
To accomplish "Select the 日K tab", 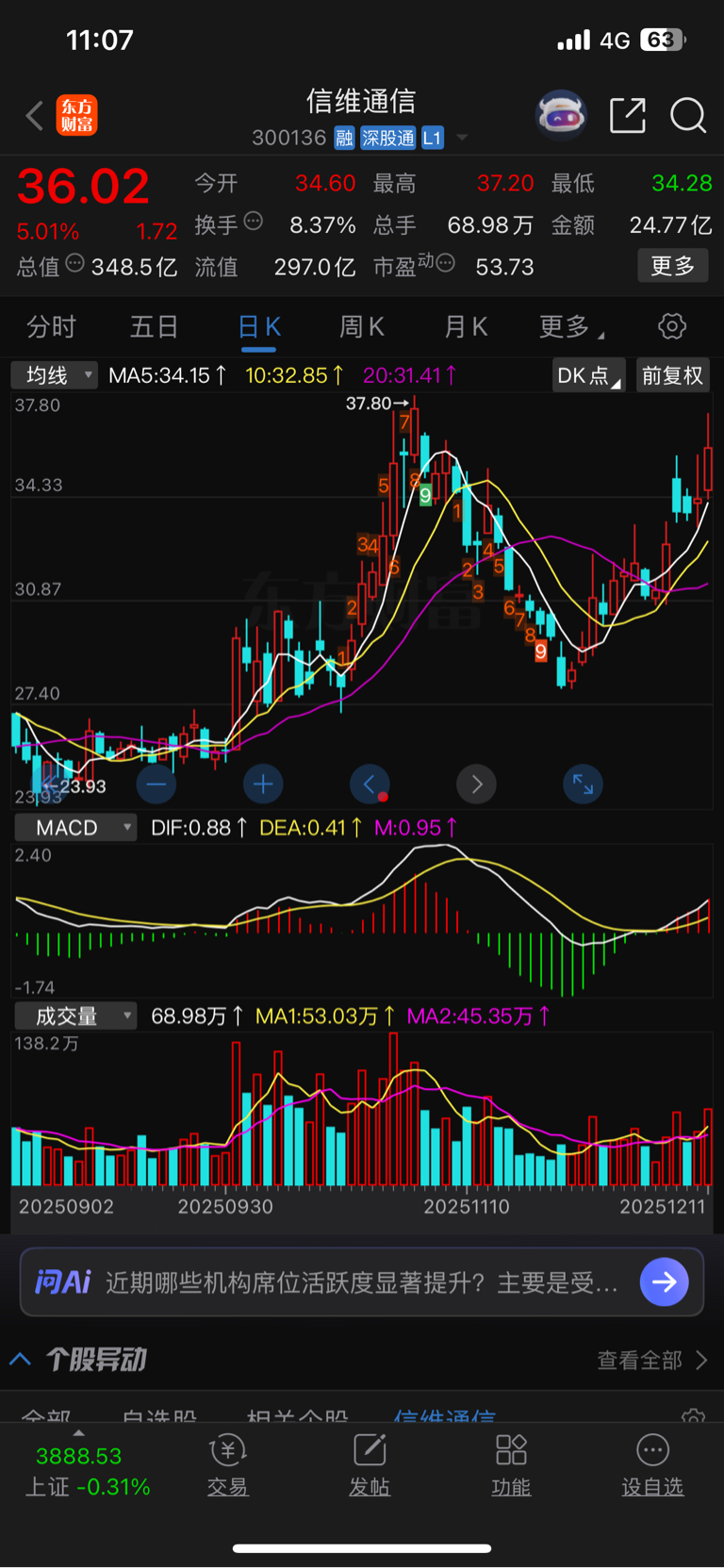I will [x=259, y=327].
